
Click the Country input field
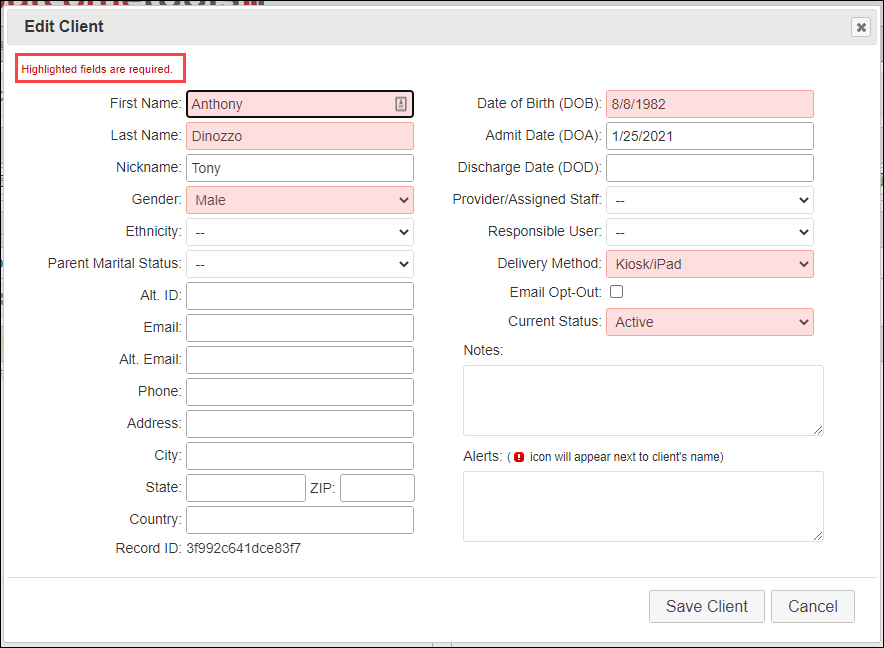pyautogui.click(x=300, y=520)
